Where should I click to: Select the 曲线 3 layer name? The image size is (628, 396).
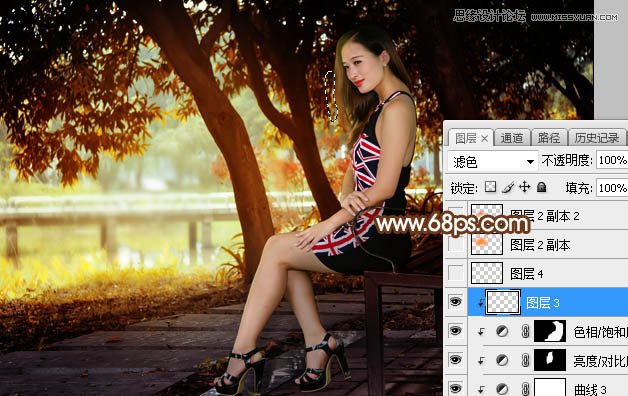(590, 389)
